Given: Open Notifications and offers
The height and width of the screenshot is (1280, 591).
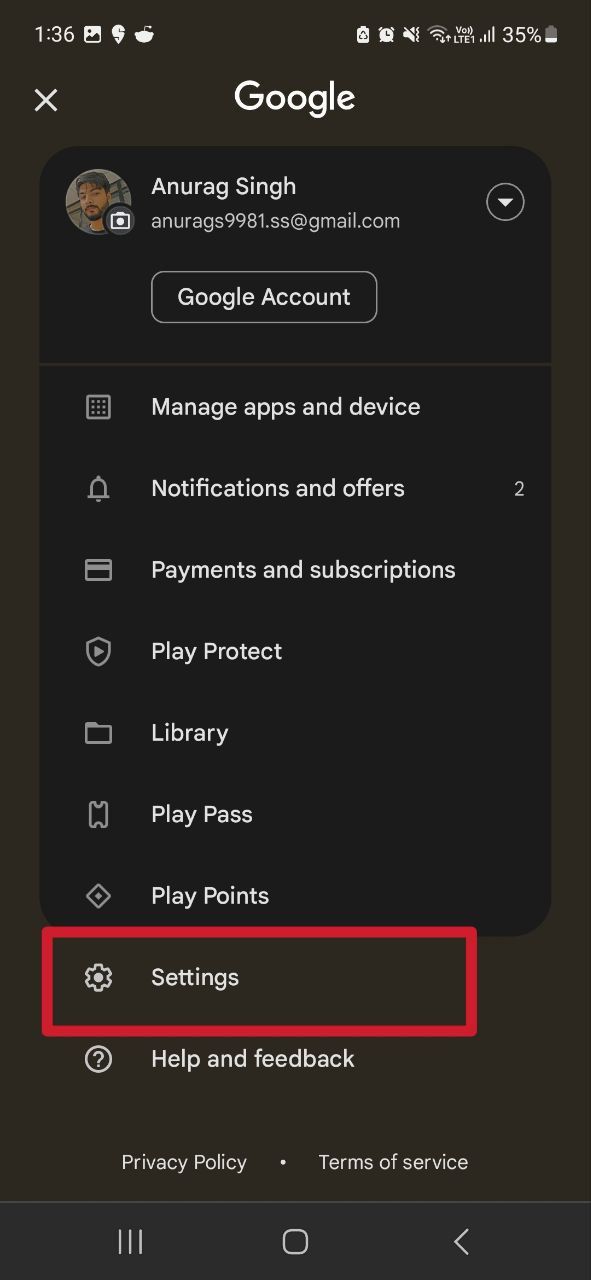Looking at the screenshot, I should tap(278, 488).
